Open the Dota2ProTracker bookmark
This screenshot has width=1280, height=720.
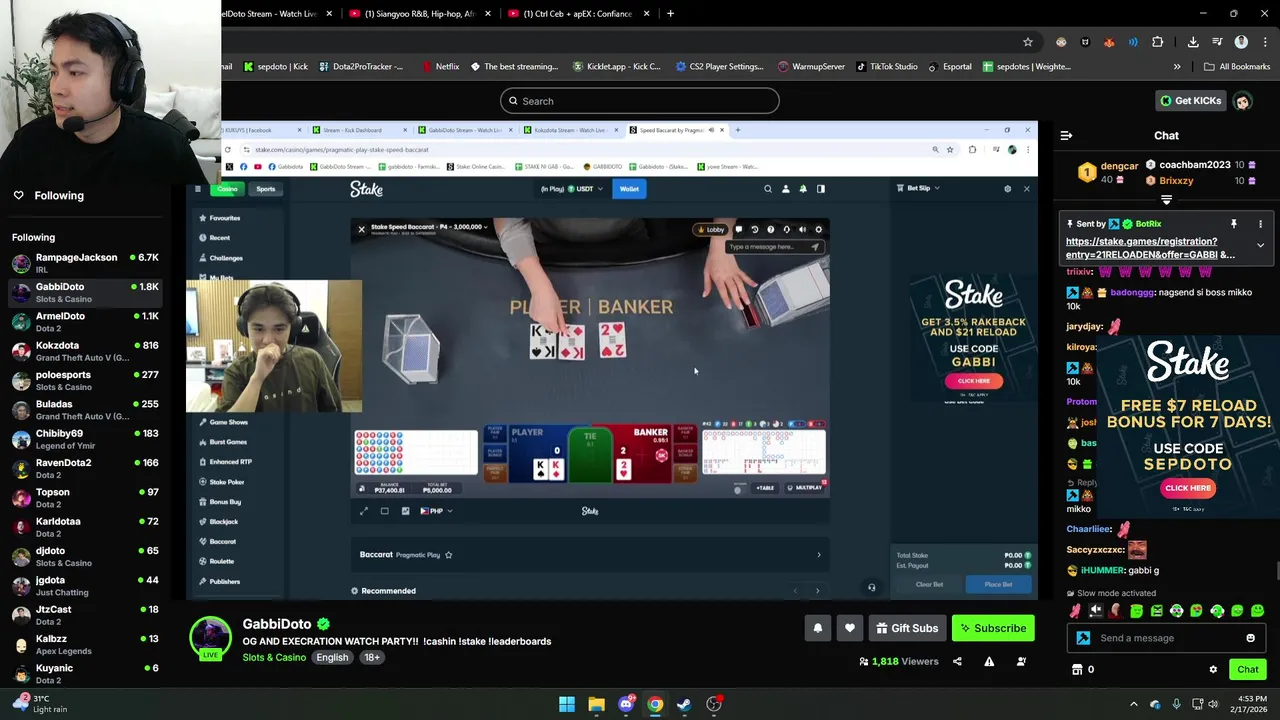[x=361, y=67]
